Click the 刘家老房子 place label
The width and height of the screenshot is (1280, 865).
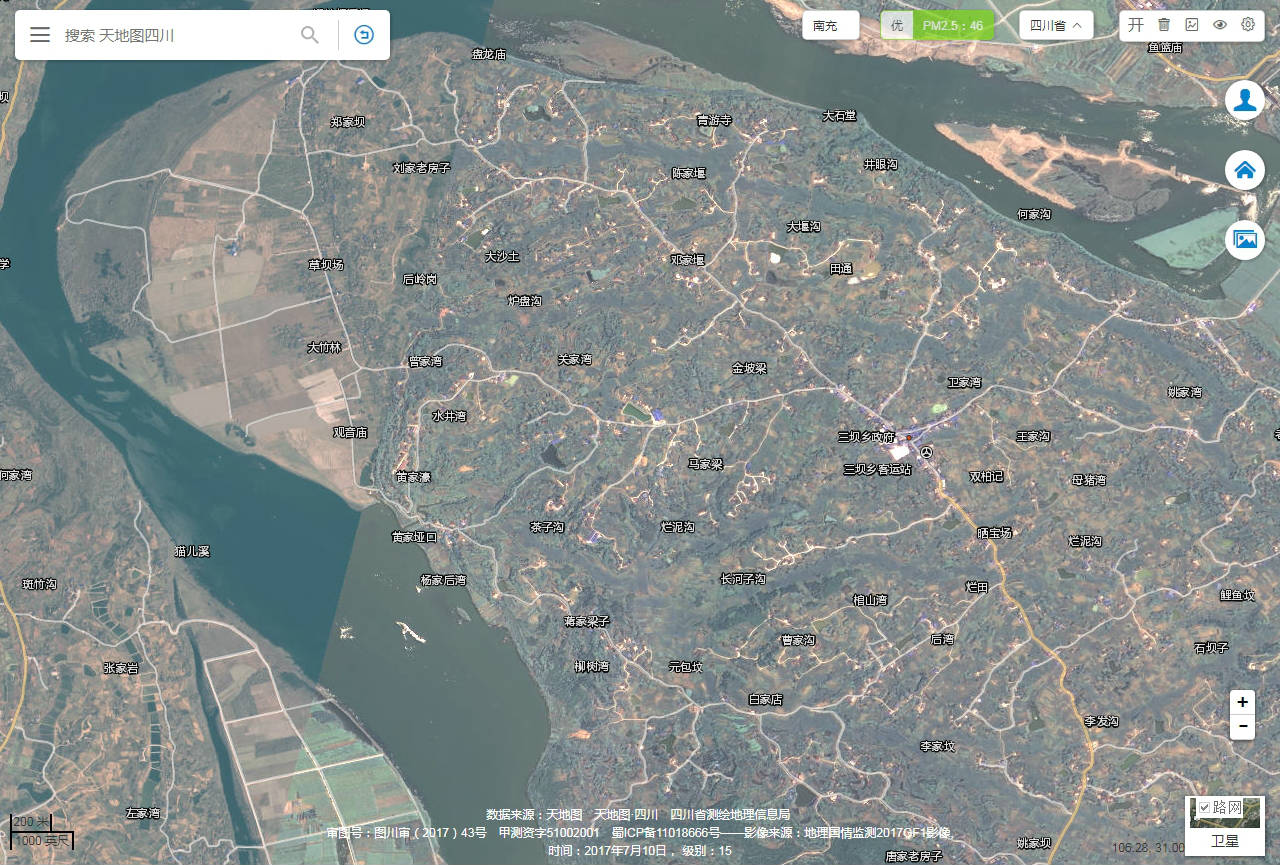click(422, 168)
